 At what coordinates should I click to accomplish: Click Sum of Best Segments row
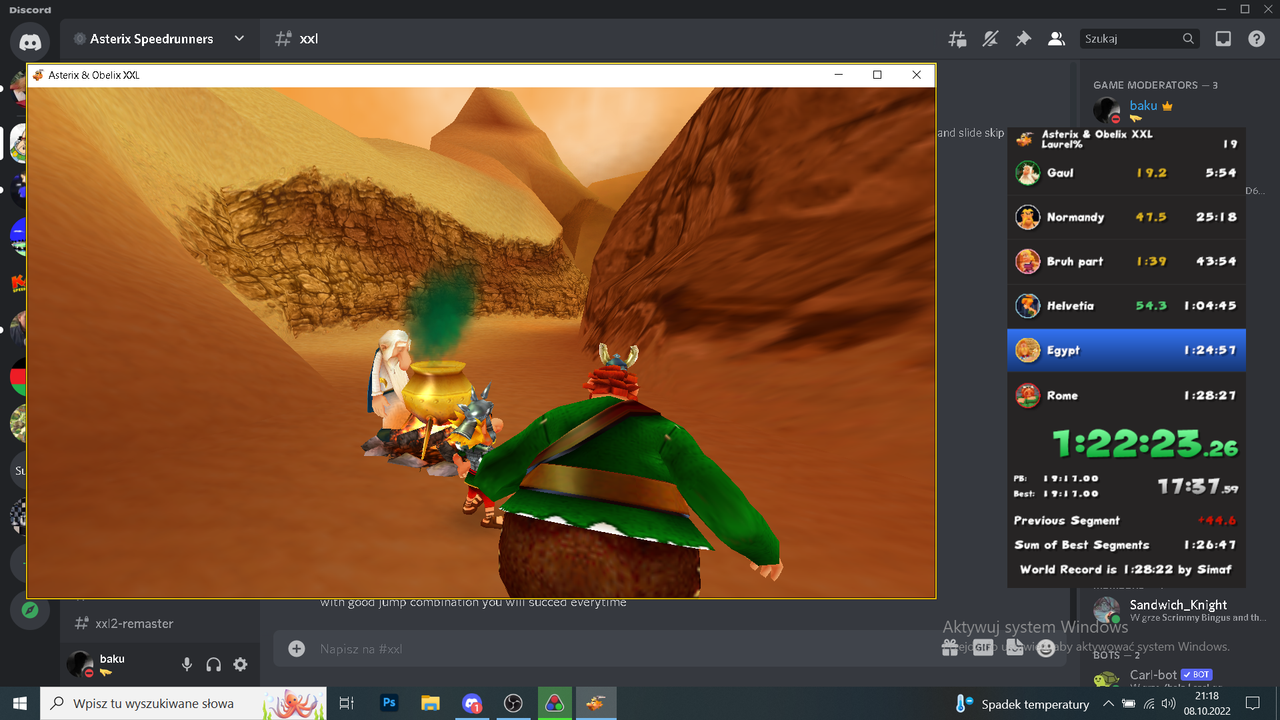(1127, 545)
